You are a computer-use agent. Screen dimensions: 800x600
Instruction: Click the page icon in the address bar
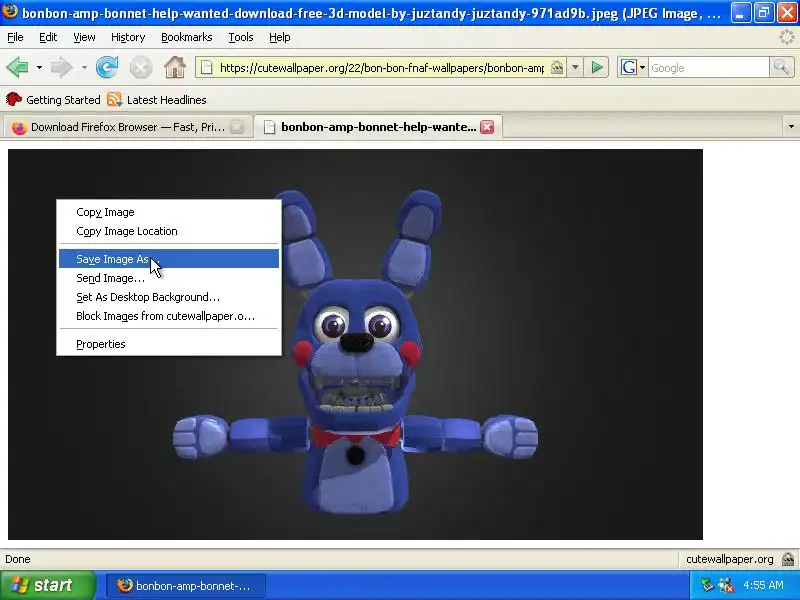click(x=207, y=67)
